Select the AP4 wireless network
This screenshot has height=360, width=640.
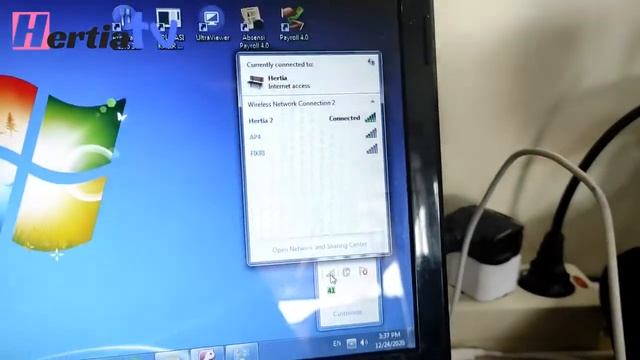[312, 136]
